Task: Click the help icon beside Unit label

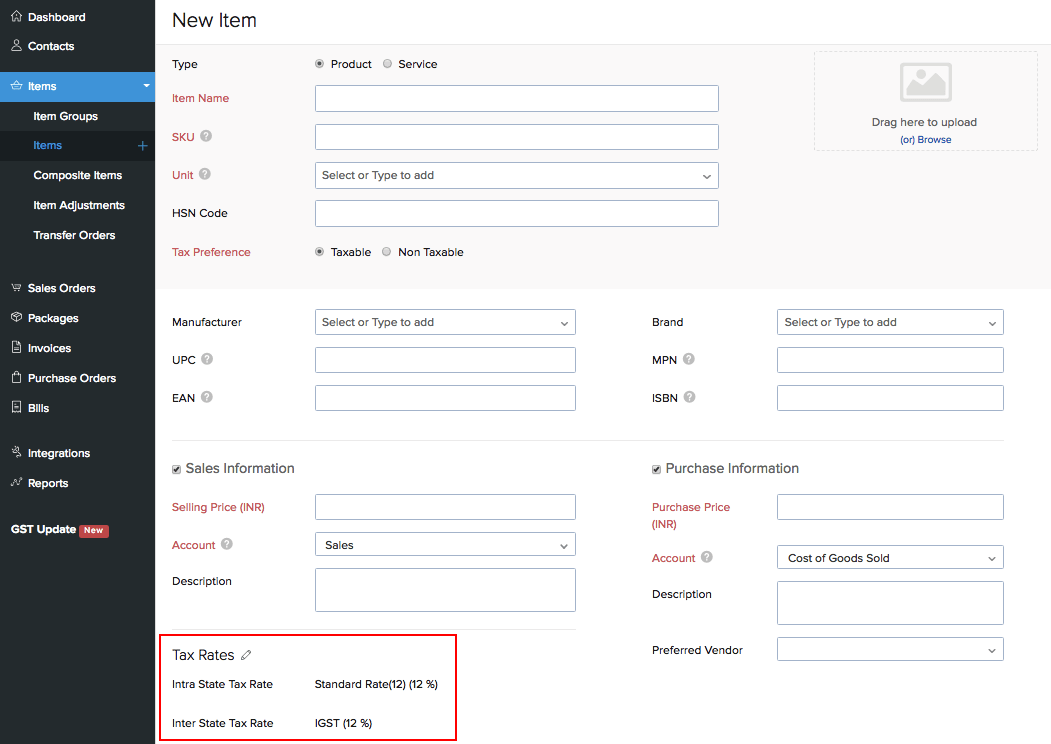Action: (x=205, y=174)
